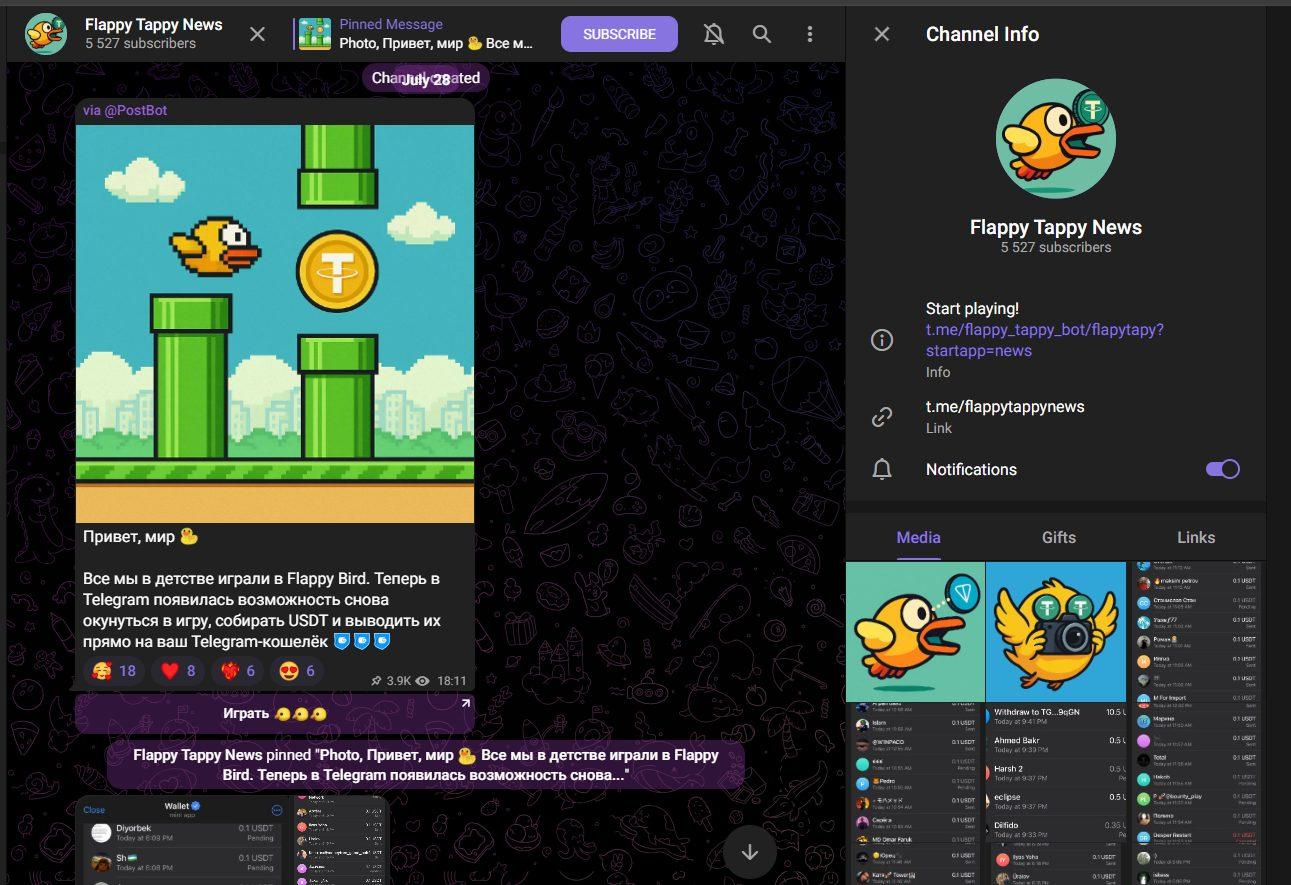This screenshot has height=885, width=1291.
Task: Click the large channel avatar in info panel
Action: (1055, 139)
